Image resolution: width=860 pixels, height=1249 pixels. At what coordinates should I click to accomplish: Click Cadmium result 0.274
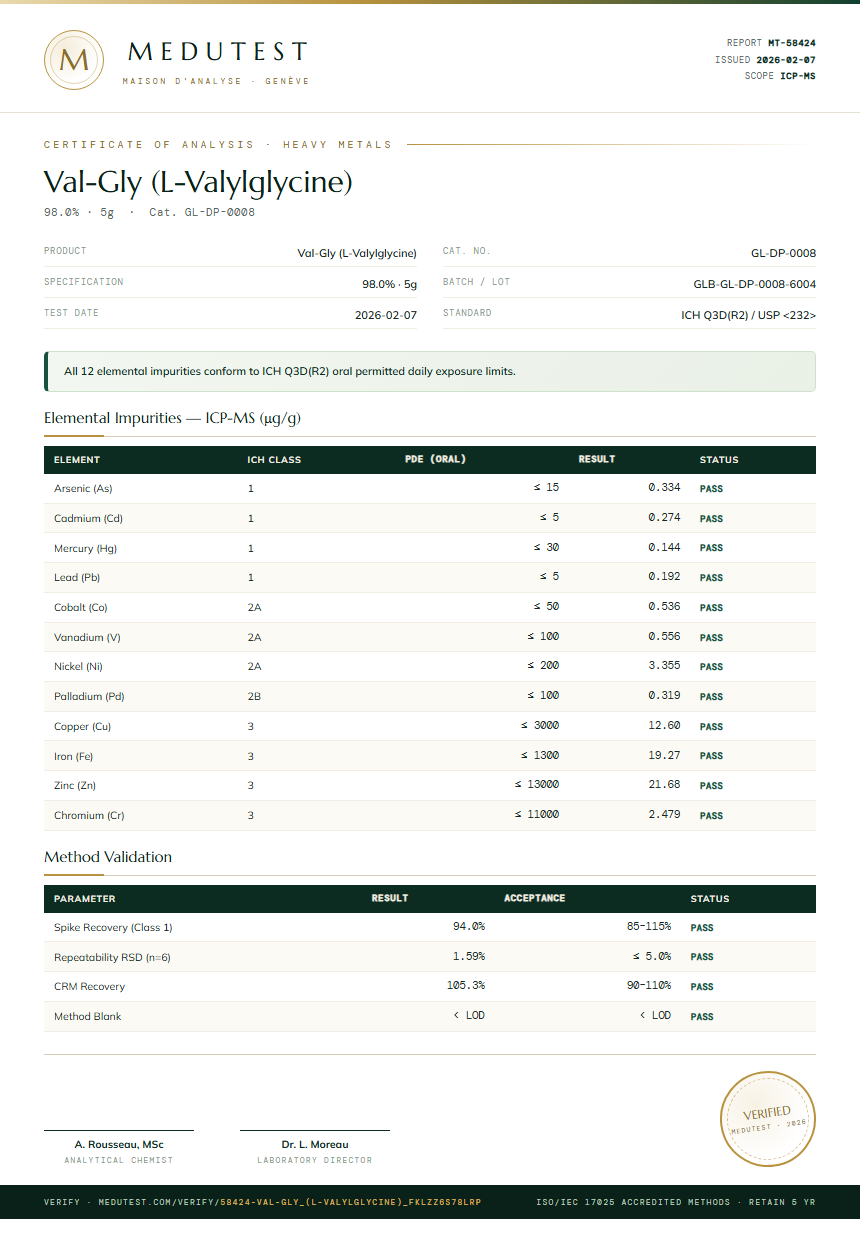click(664, 518)
